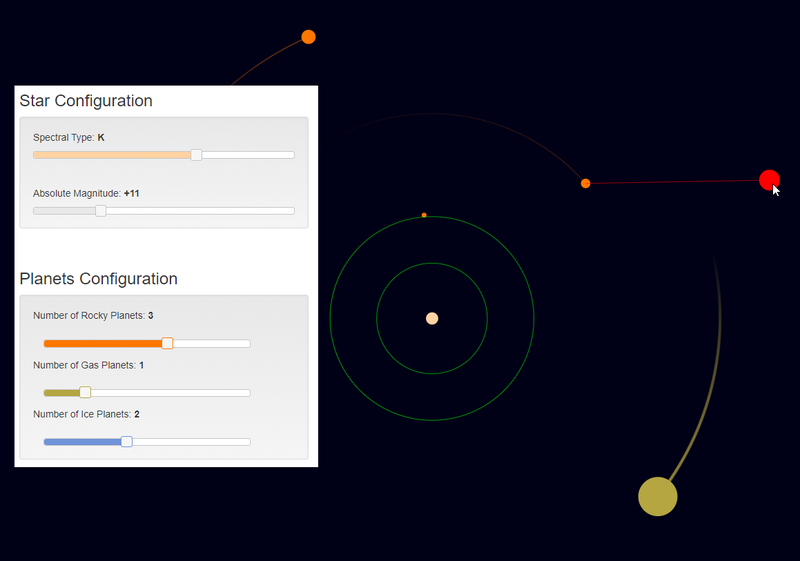Screen dimensions: 800x561
Task: Click the Star Configuration heading
Action: pyautogui.click(x=86, y=101)
